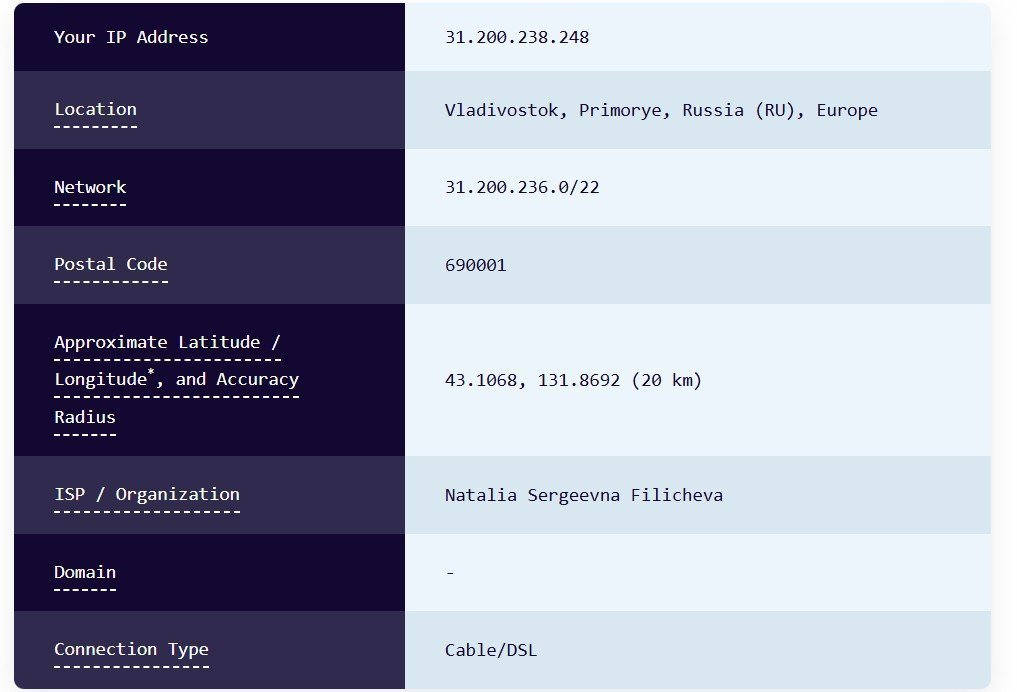Click the Cable/DSL connection value

(x=491, y=650)
